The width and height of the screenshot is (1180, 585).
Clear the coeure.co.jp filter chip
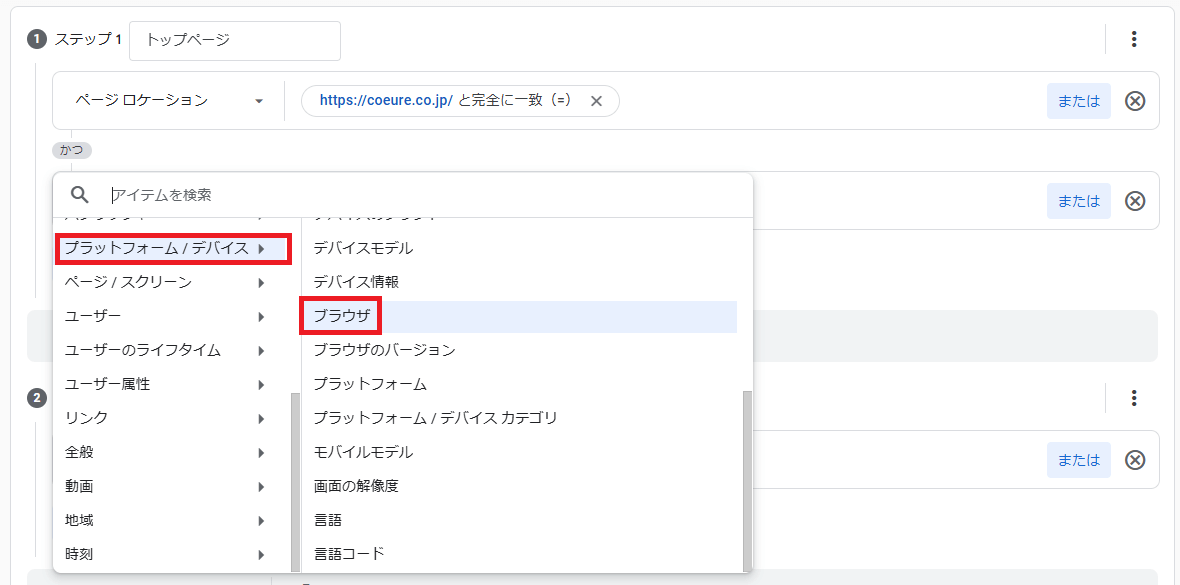[x=597, y=101]
